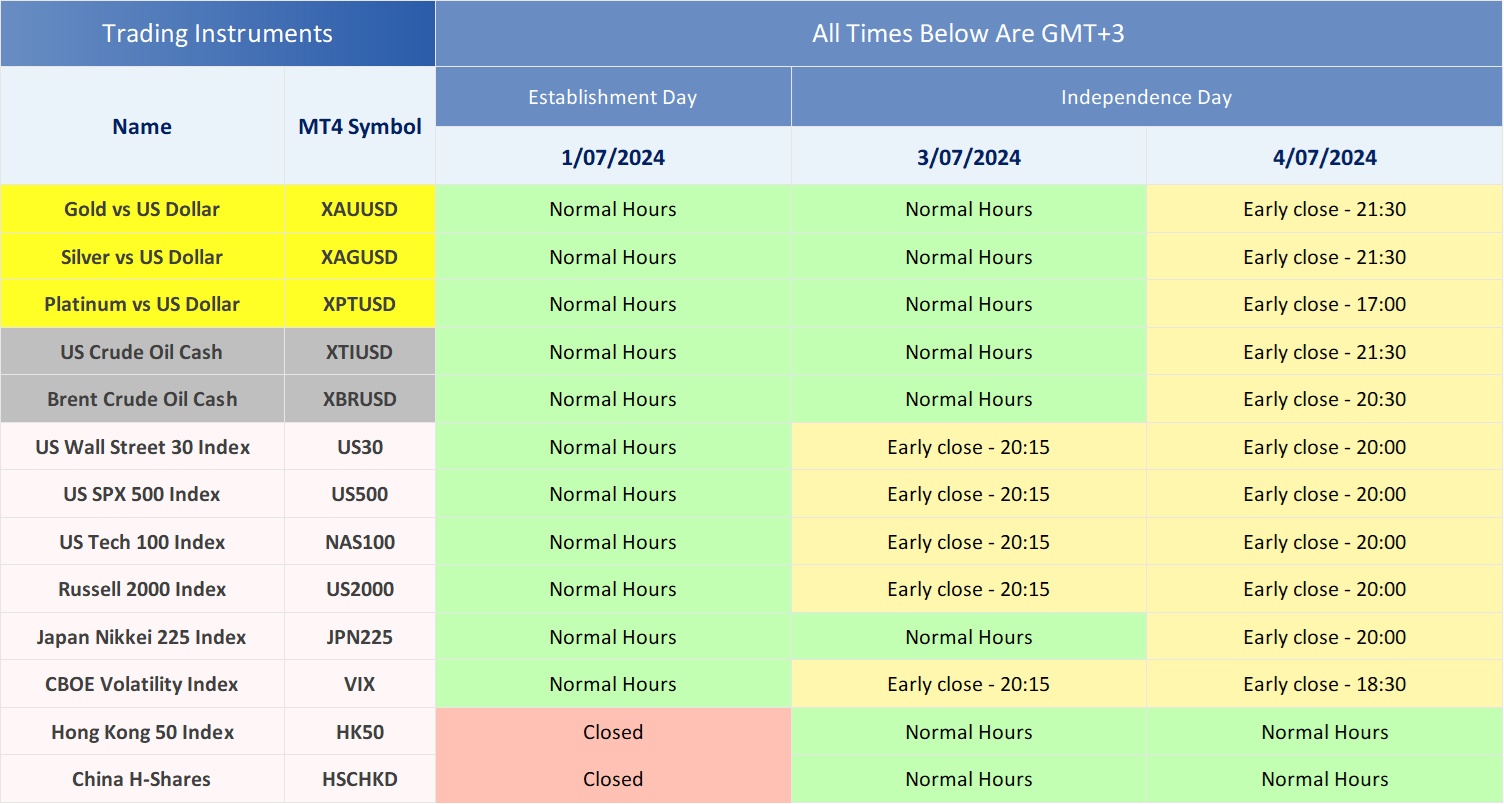This screenshot has height=804, width=1504.
Task: Click VIX's 'Early close - 18:30' cell
Action: [1324, 684]
